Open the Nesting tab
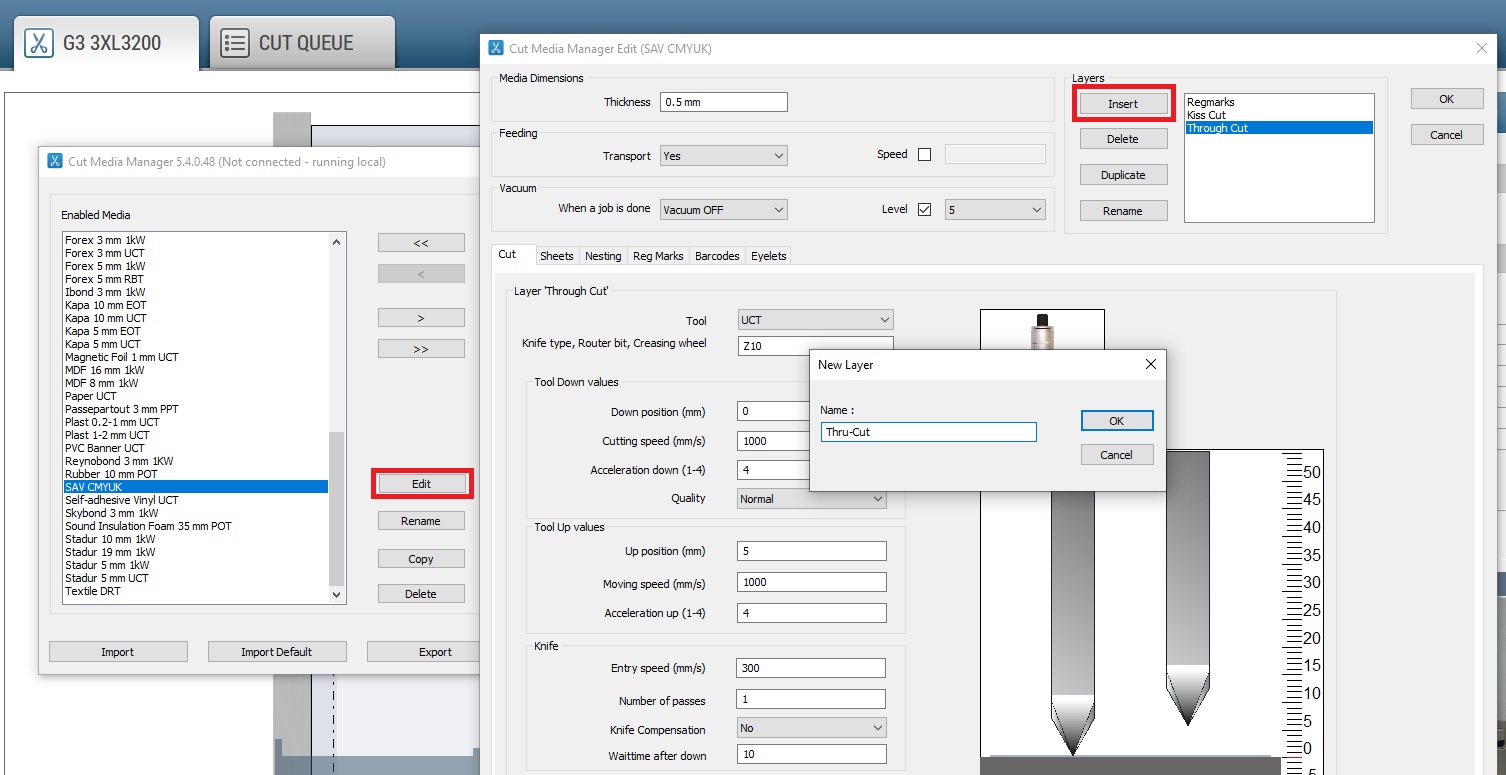This screenshot has width=1506, height=775. pos(603,256)
